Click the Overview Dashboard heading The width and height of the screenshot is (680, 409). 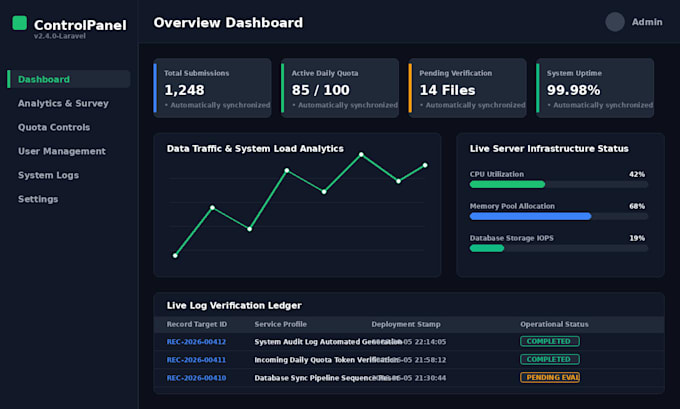[x=228, y=23]
